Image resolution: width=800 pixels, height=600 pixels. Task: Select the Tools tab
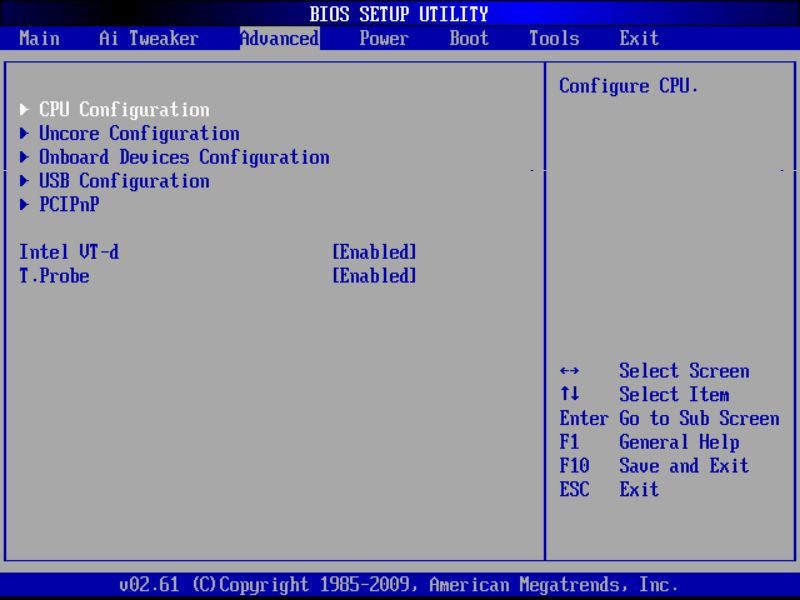tap(554, 39)
